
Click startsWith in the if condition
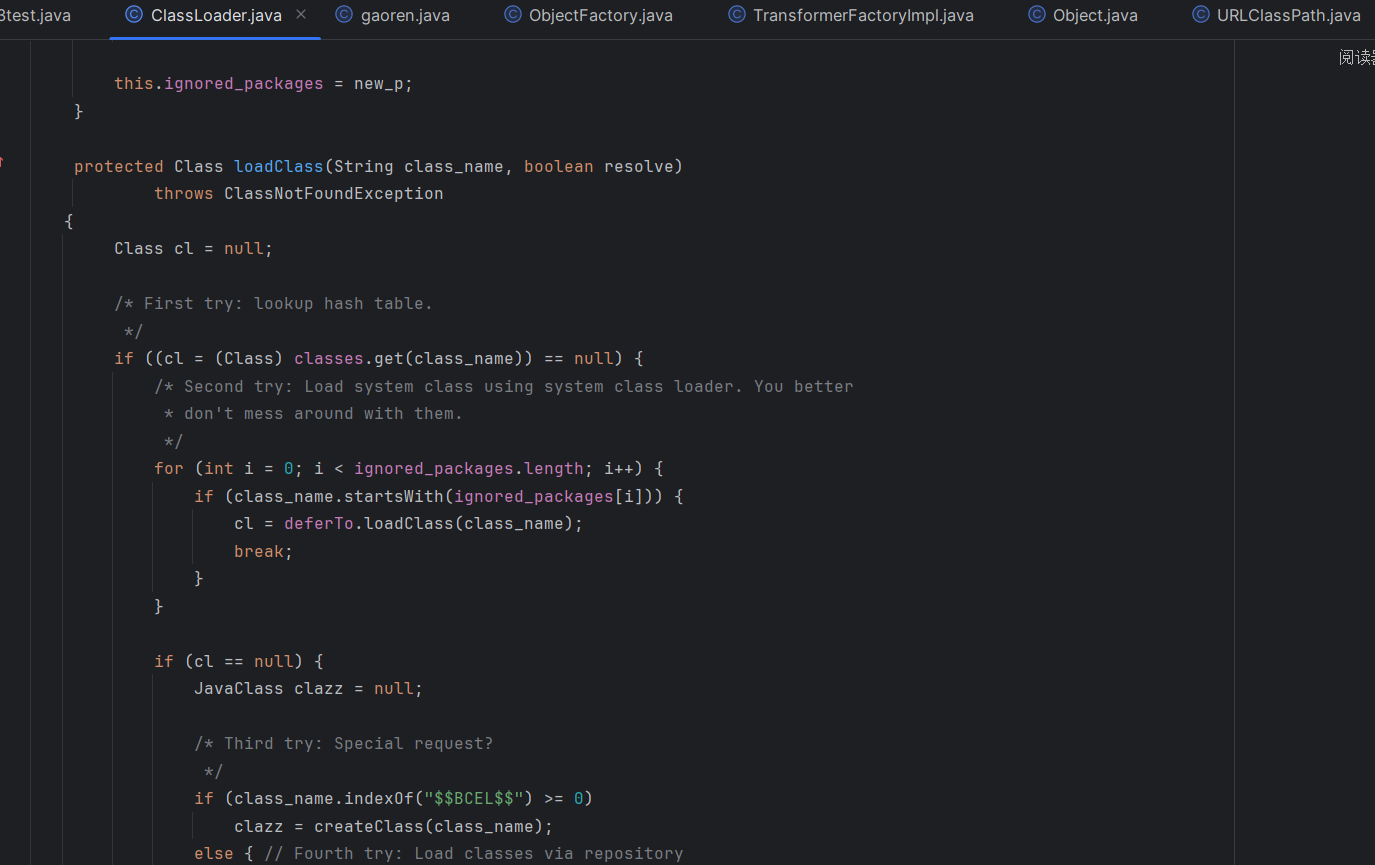click(x=394, y=496)
